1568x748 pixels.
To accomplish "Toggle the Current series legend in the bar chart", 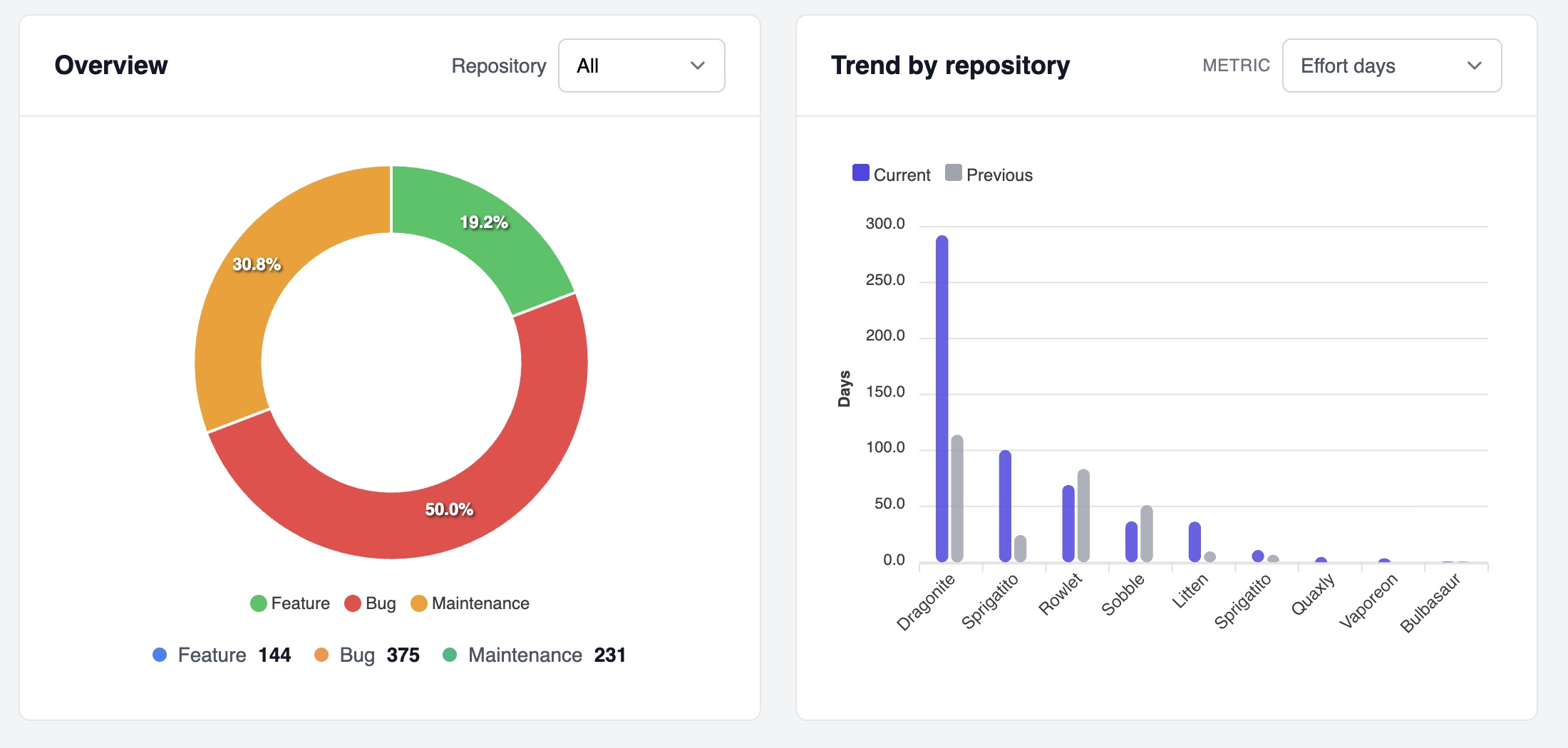I will pyautogui.click(x=891, y=175).
